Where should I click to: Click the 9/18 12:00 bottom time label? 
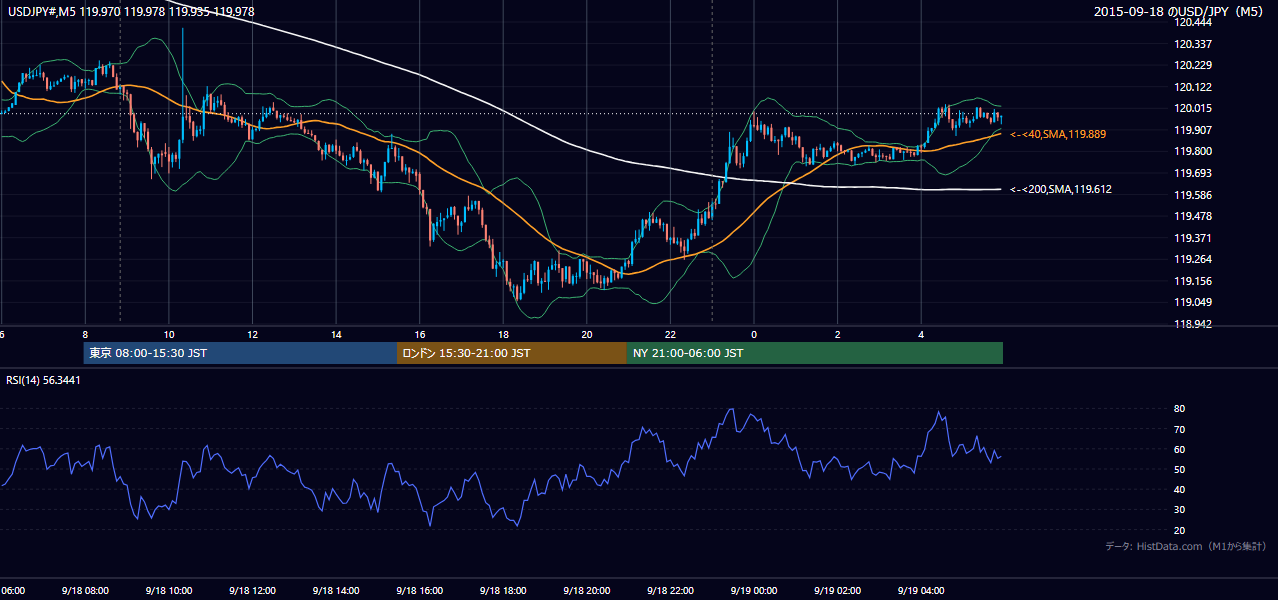[x=250, y=590]
